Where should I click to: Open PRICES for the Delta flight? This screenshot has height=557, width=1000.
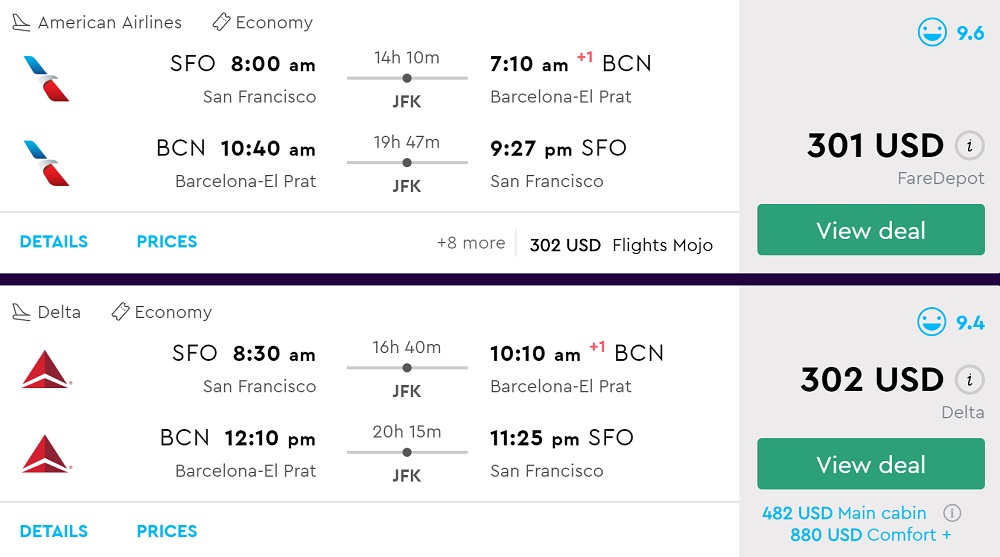[167, 531]
